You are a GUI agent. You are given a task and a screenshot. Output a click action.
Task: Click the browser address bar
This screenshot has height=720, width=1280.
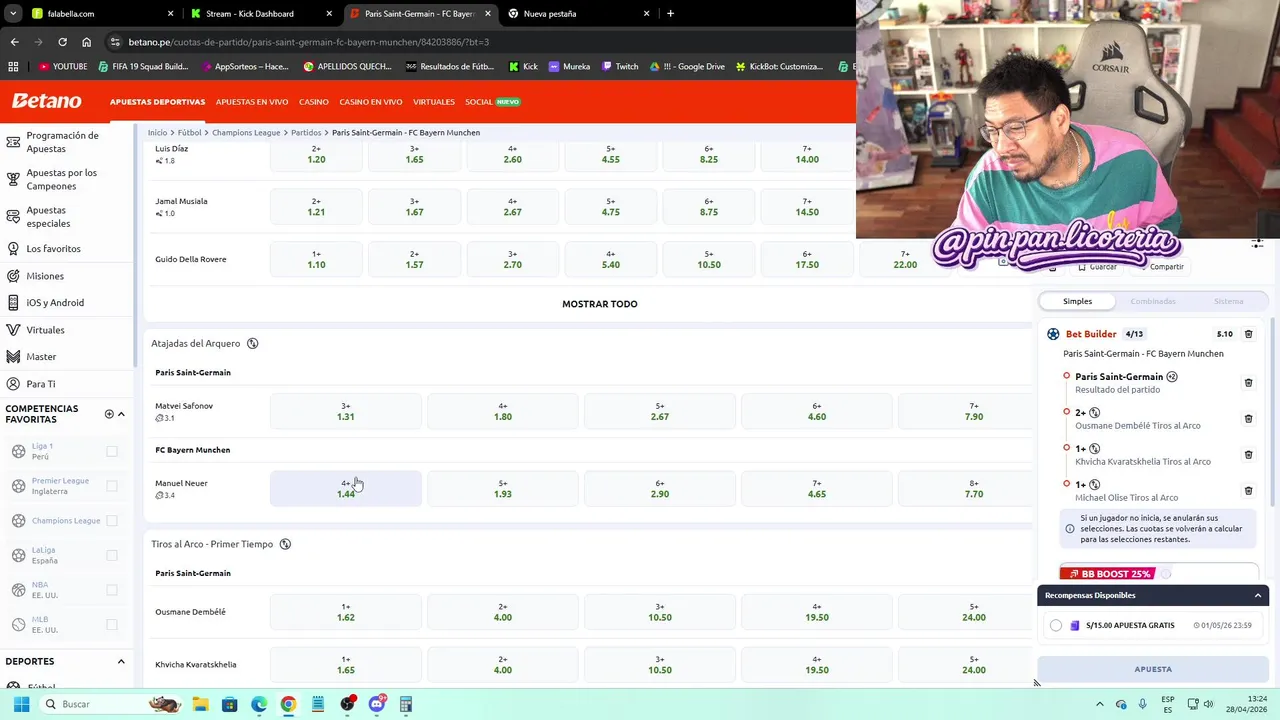480,42
